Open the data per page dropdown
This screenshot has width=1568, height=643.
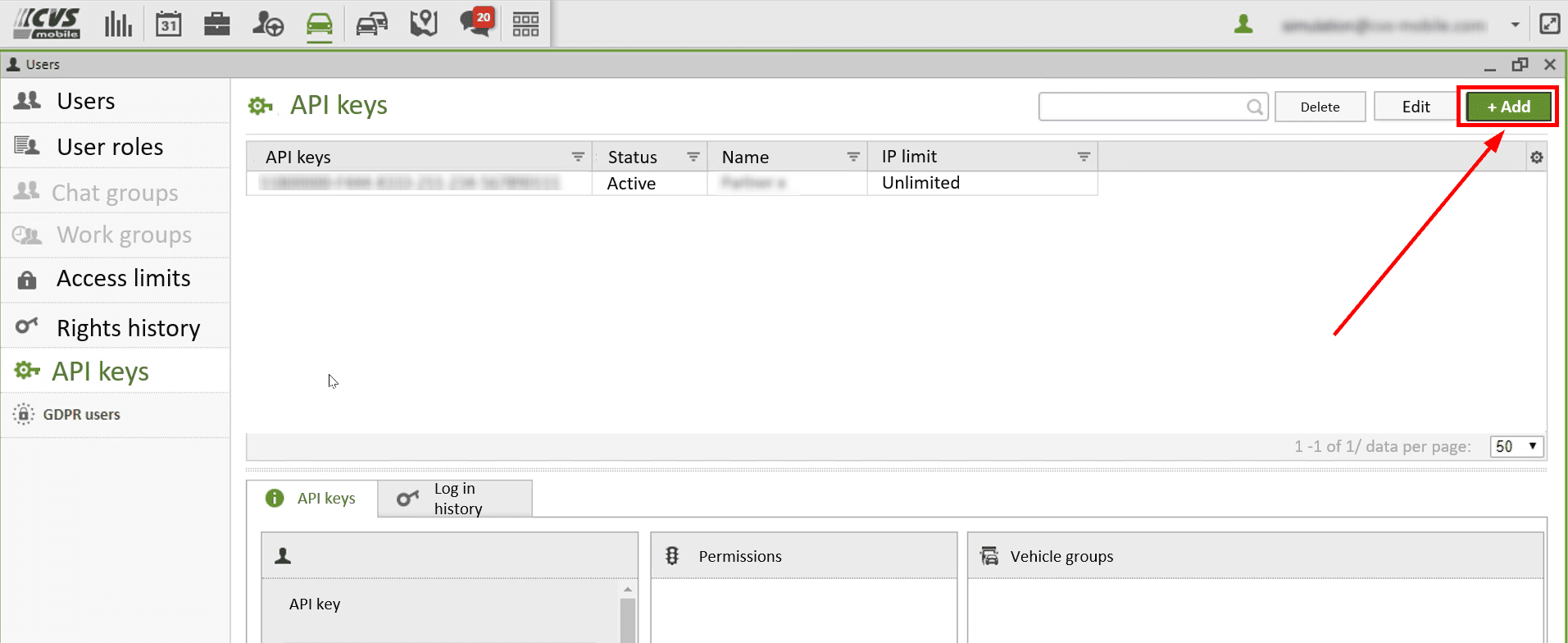pyautogui.click(x=1516, y=446)
